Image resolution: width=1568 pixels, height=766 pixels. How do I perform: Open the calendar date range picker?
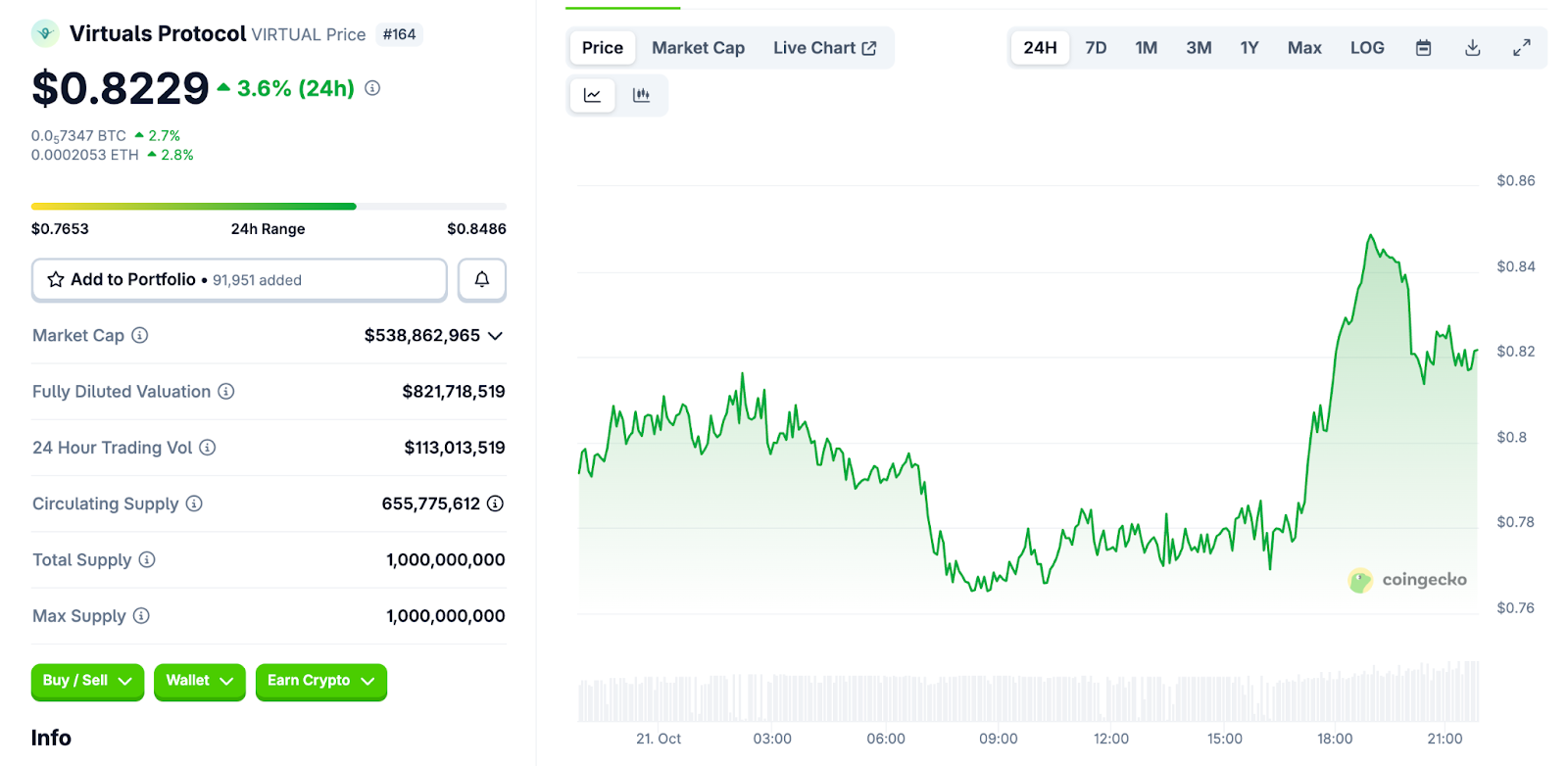1423,48
